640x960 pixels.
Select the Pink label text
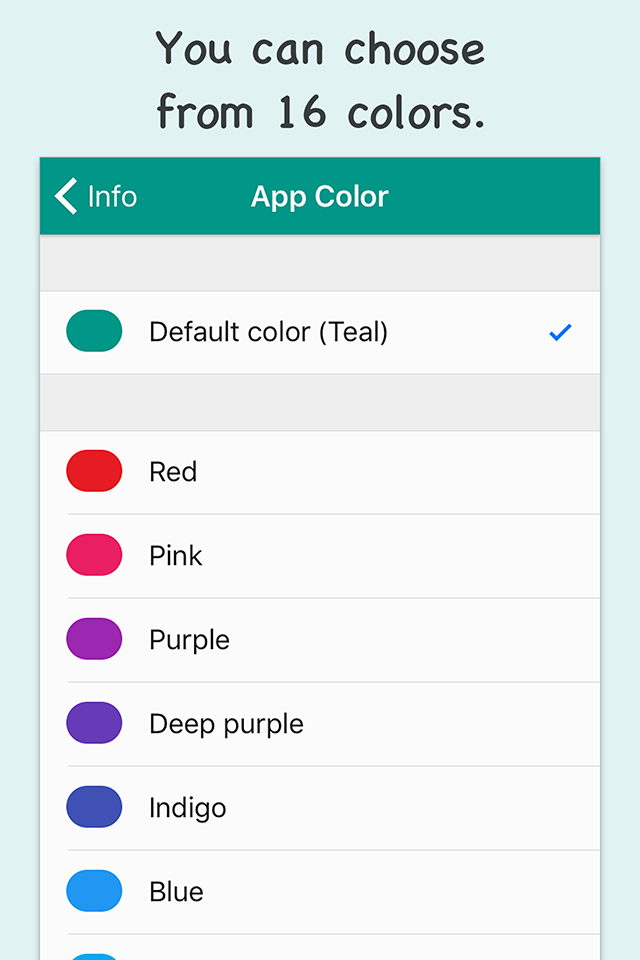(176, 555)
